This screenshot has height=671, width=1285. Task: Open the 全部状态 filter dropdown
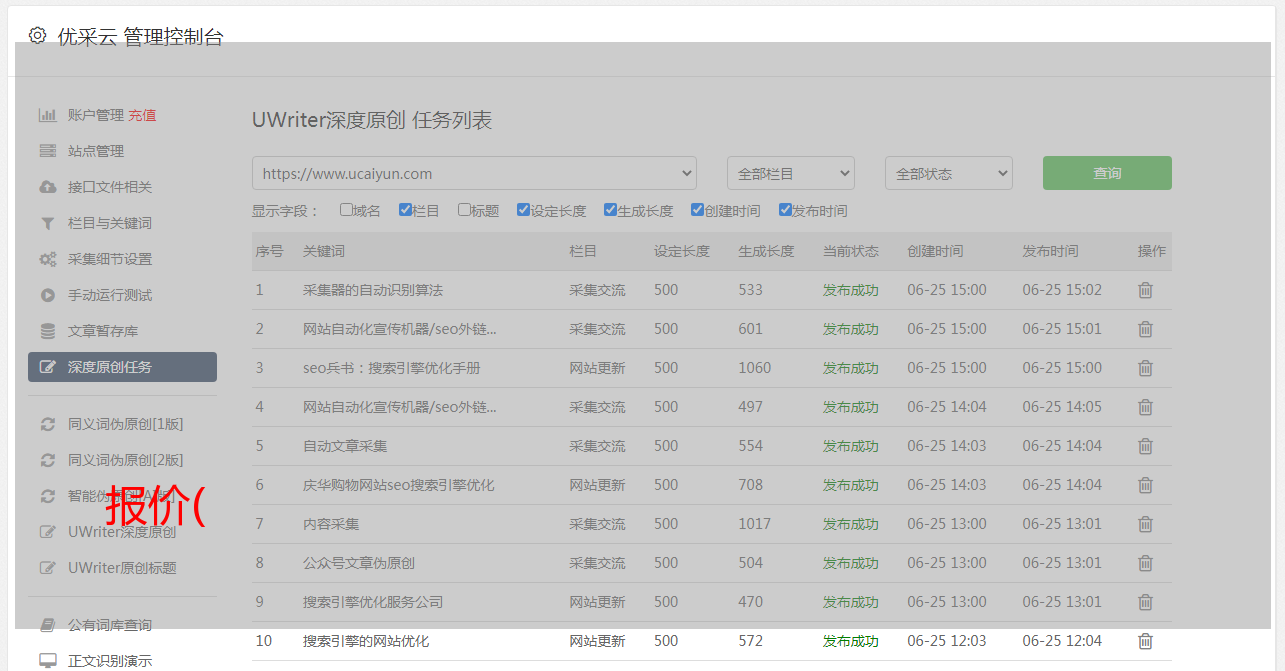coord(948,173)
